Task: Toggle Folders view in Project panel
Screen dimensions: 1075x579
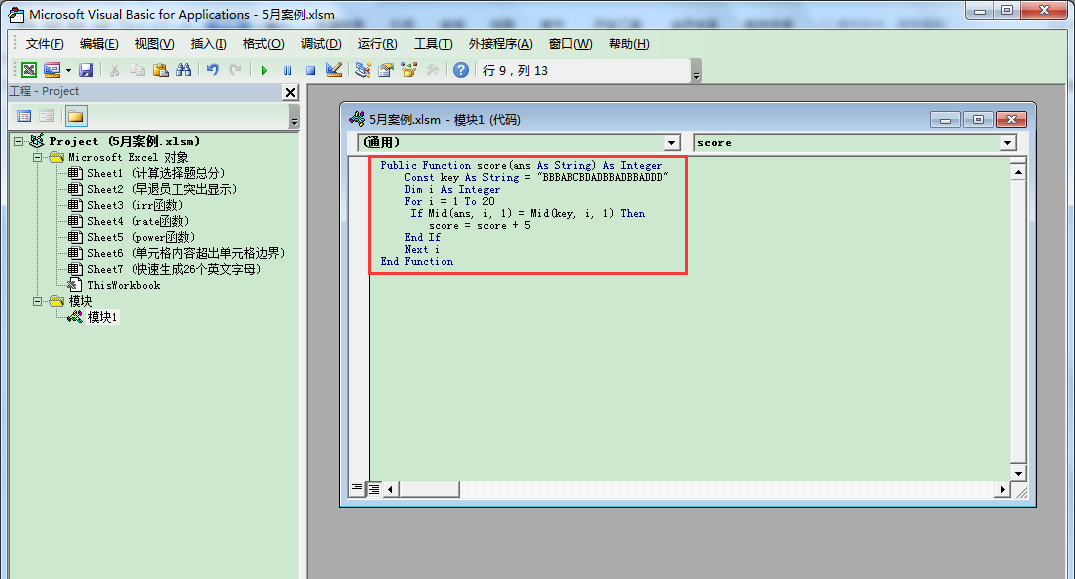Action: pyautogui.click(x=75, y=116)
